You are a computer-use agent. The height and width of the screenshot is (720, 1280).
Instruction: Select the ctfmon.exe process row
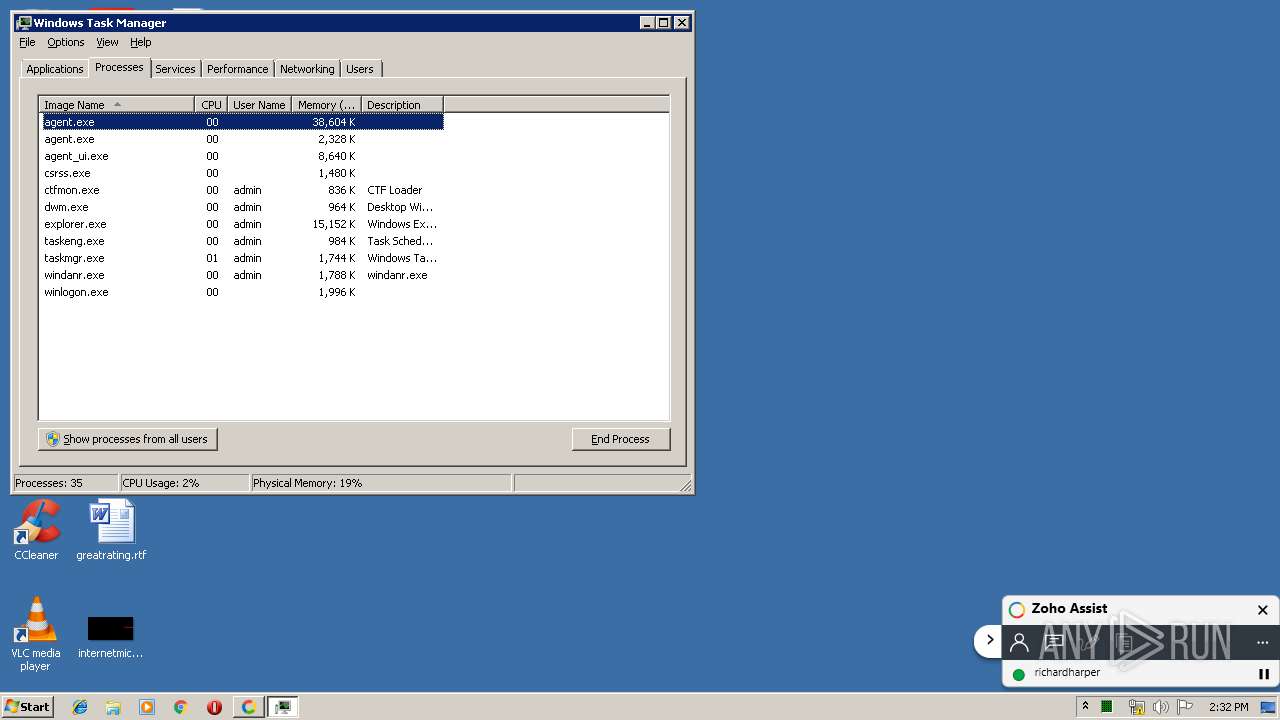pyautogui.click(x=241, y=190)
